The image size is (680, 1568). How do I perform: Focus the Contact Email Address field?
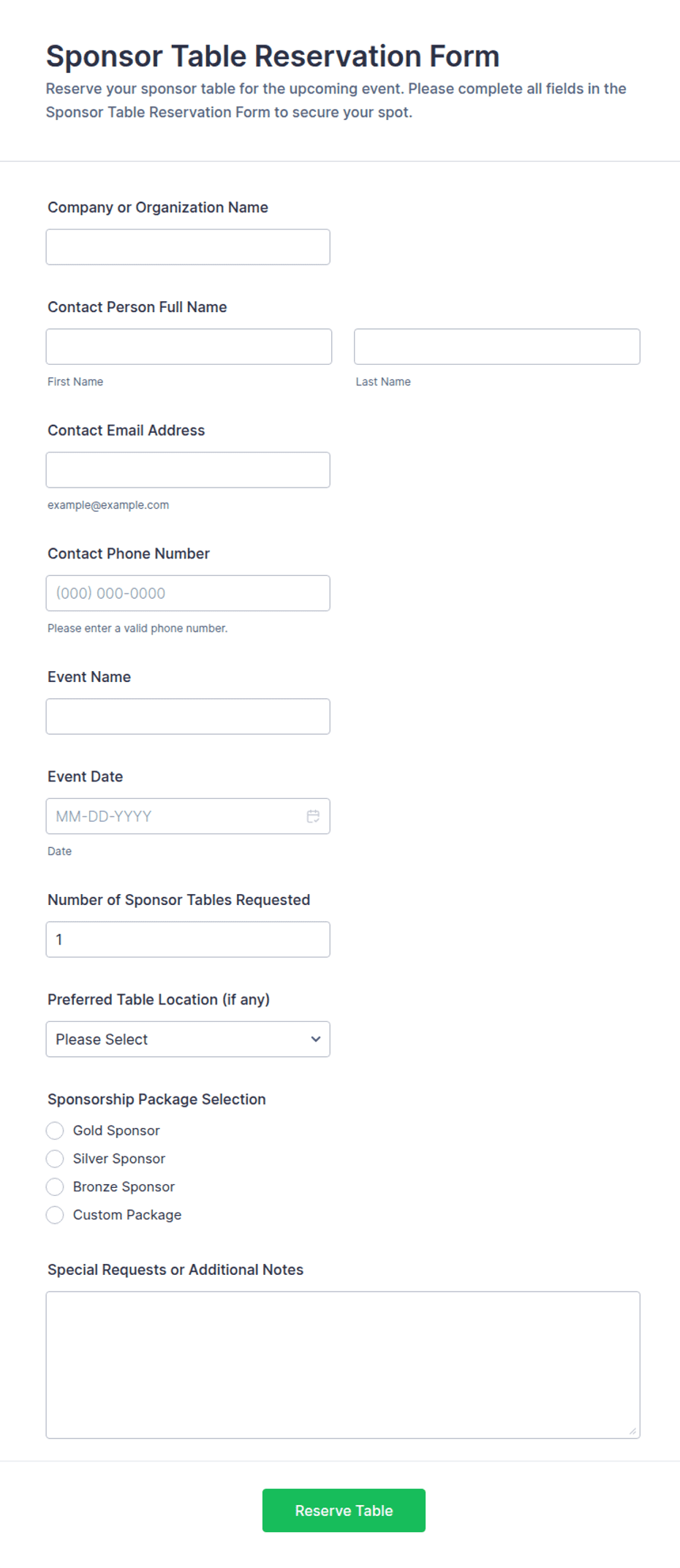click(188, 470)
